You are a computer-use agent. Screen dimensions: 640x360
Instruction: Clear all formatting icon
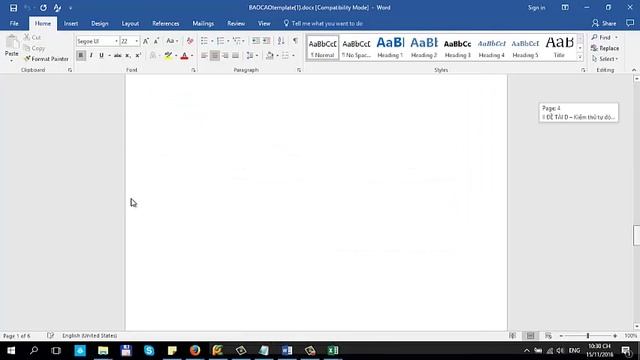(190, 41)
